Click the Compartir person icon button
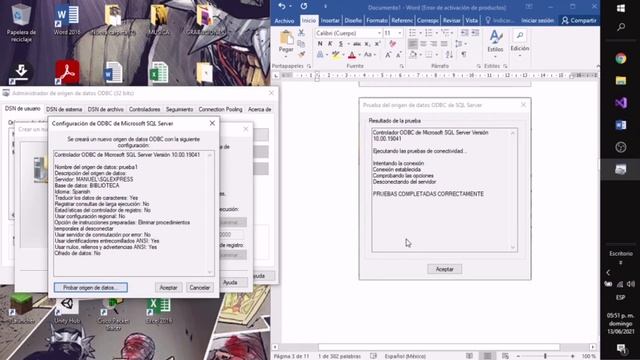 [579, 20]
